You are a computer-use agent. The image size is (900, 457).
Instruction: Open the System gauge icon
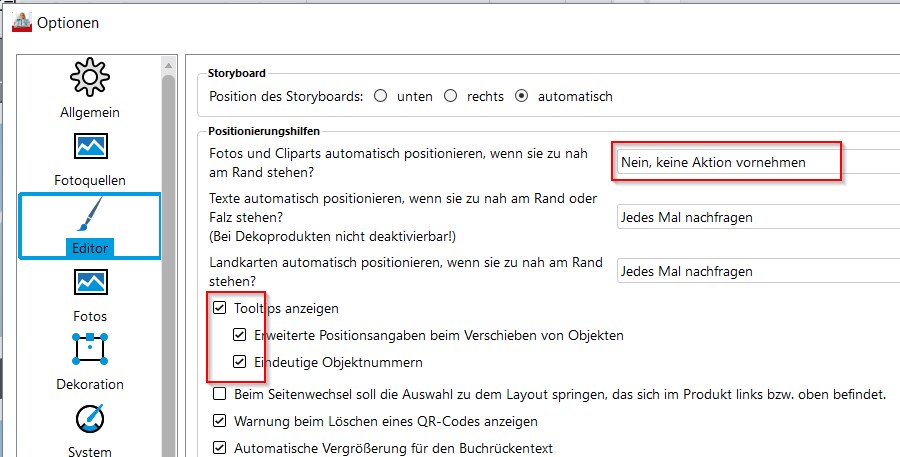90,418
